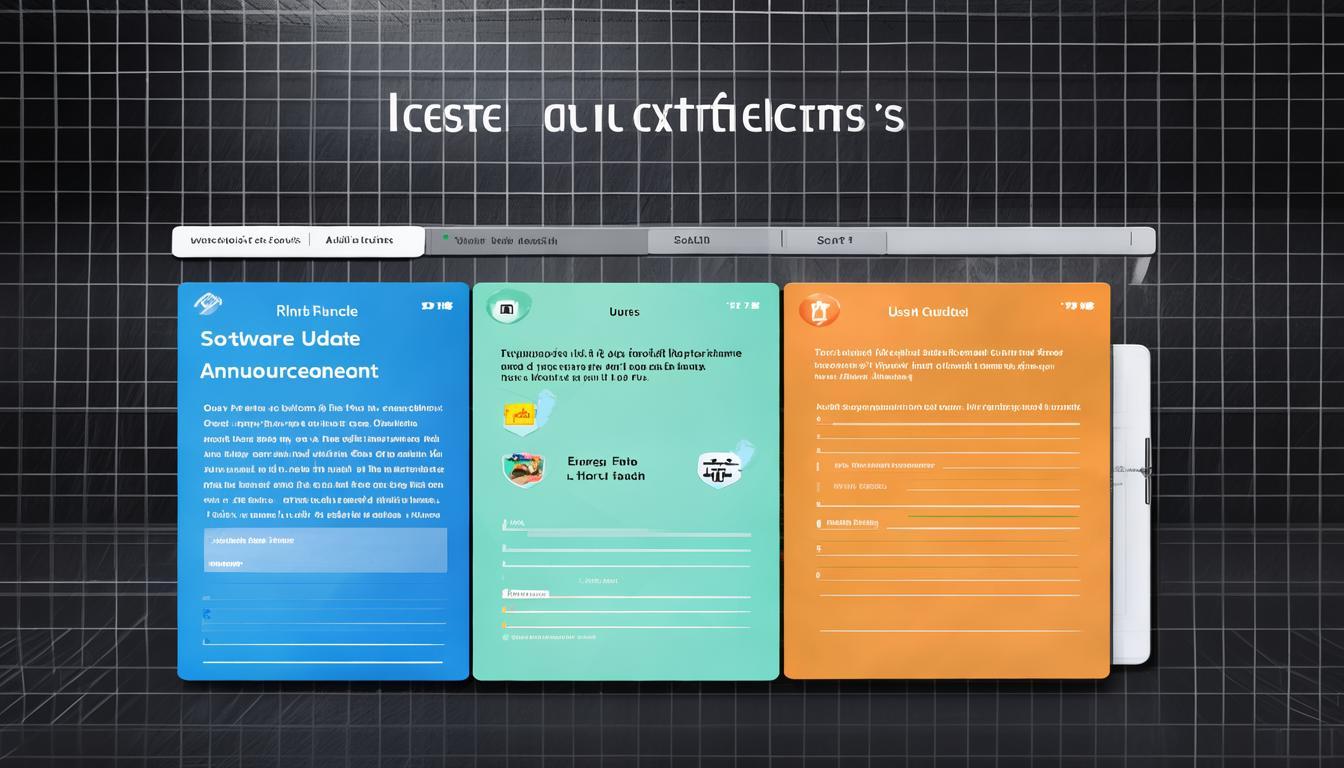Click the white tools badge icon in the teal card

click(x=716, y=467)
